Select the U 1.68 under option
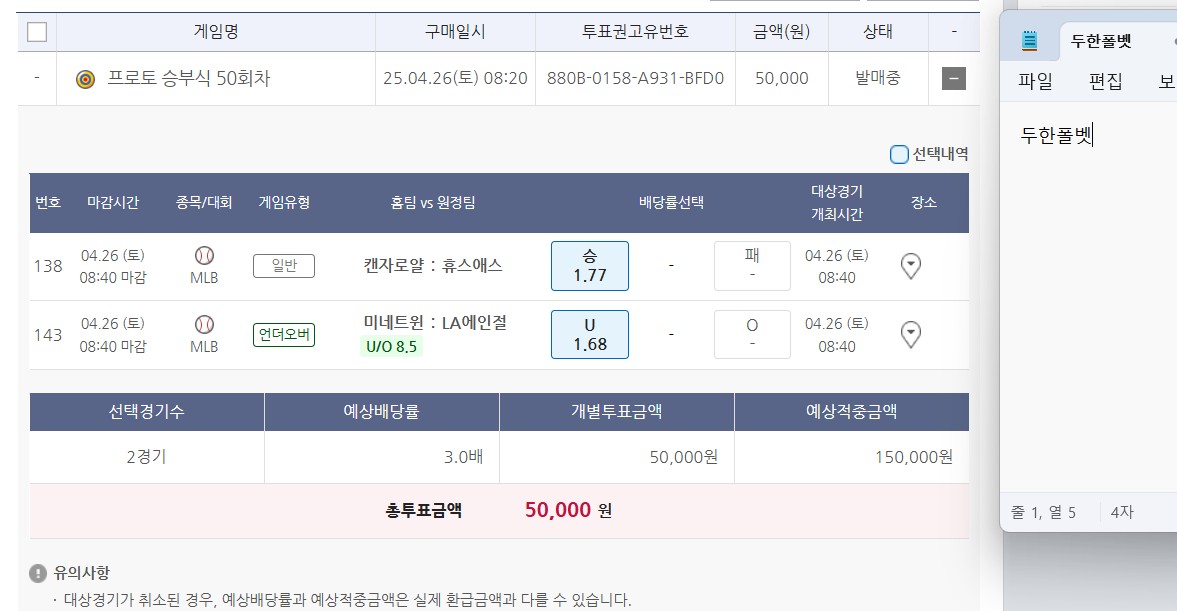The height and width of the screenshot is (611, 1177). [590, 334]
